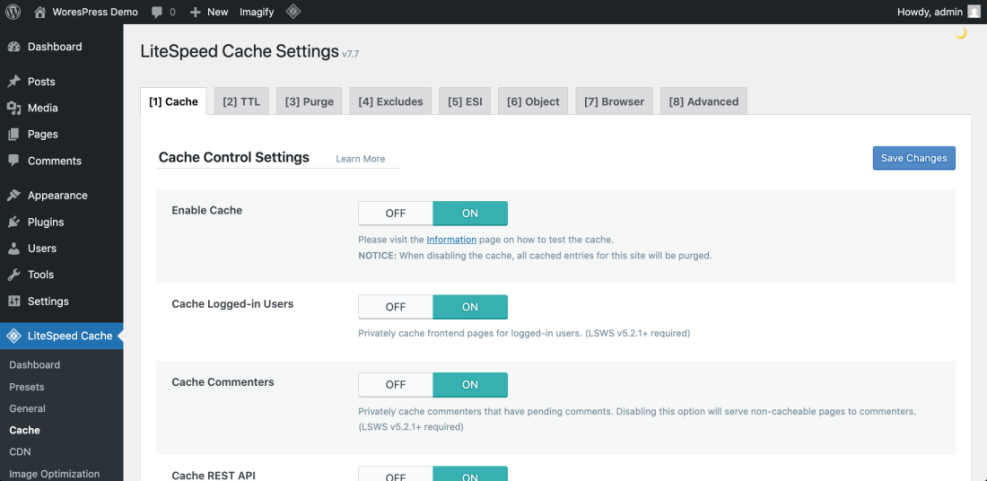Click the Posts pushpin icon
Image resolution: width=987 pixels, height=481 pixels.
pos(14,82)
